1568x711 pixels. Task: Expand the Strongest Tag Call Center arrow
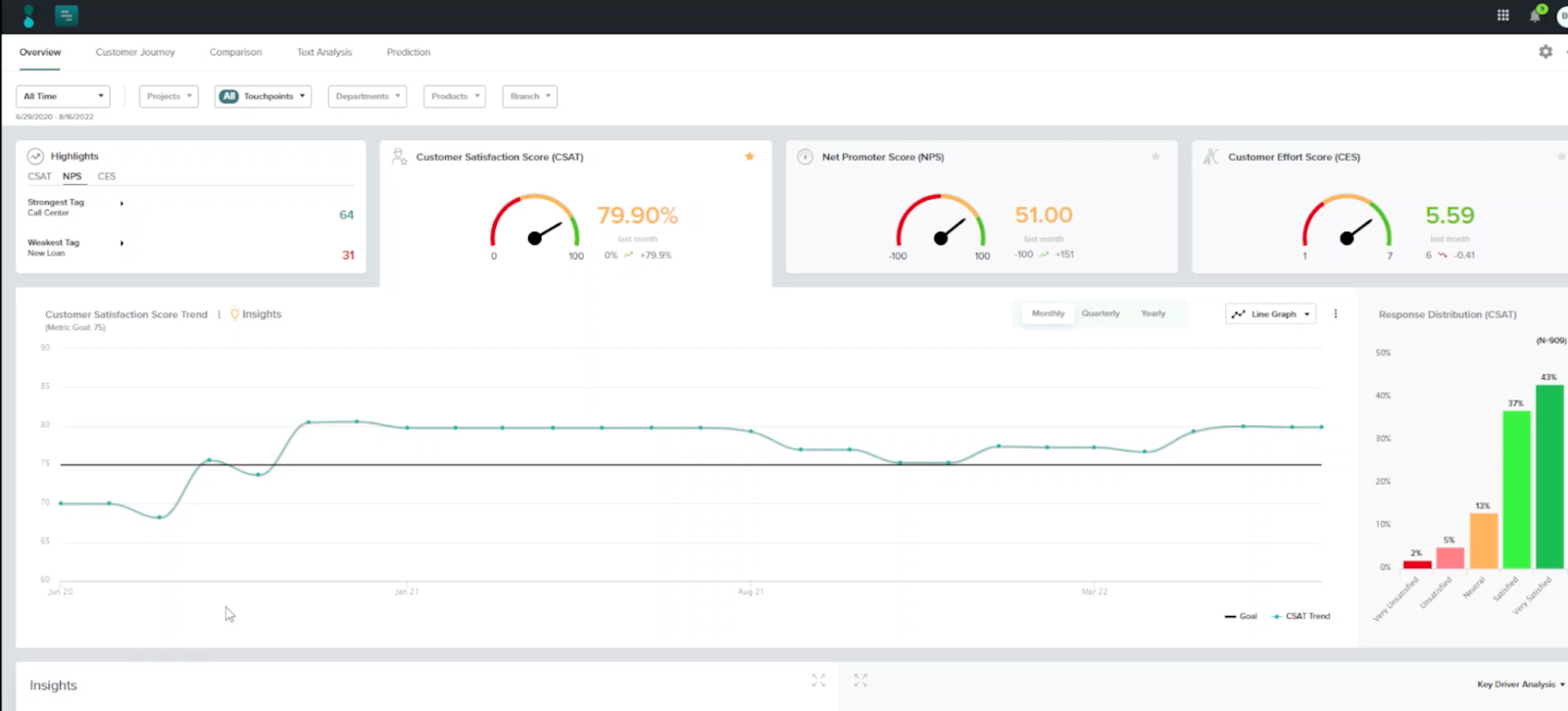point(122,204)
